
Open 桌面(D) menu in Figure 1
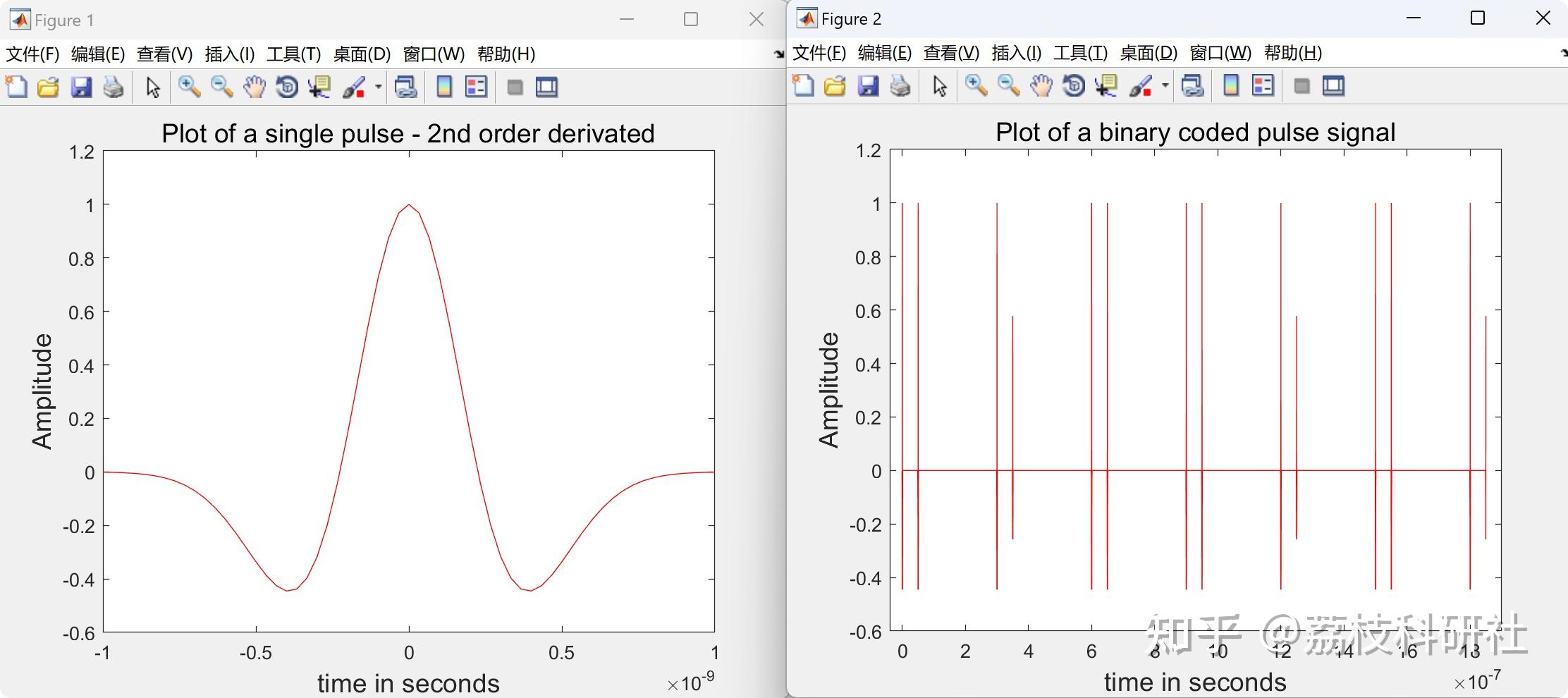pos(362,54)
